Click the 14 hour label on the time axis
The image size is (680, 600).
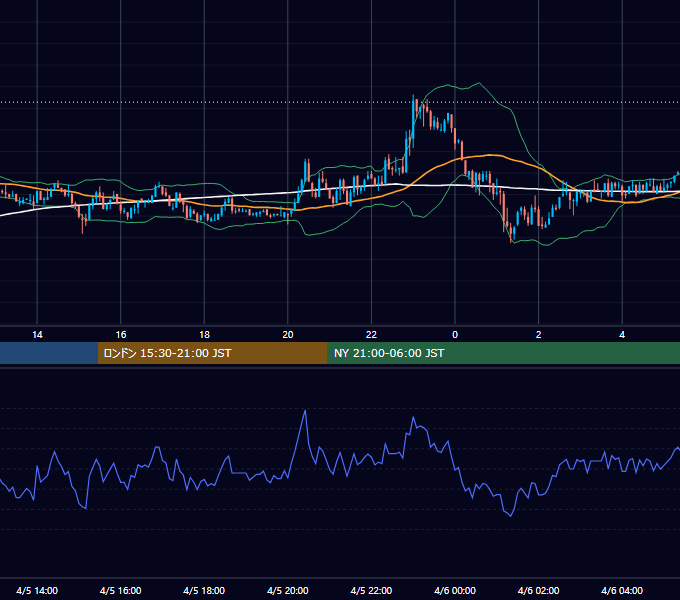37,335
